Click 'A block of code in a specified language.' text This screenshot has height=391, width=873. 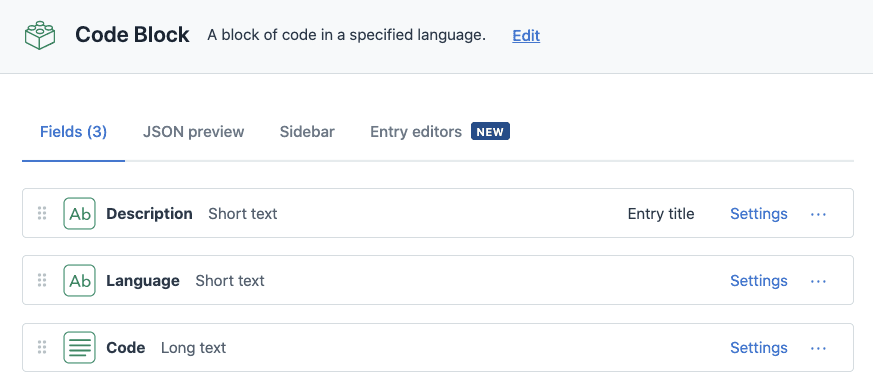pos(346,35)
